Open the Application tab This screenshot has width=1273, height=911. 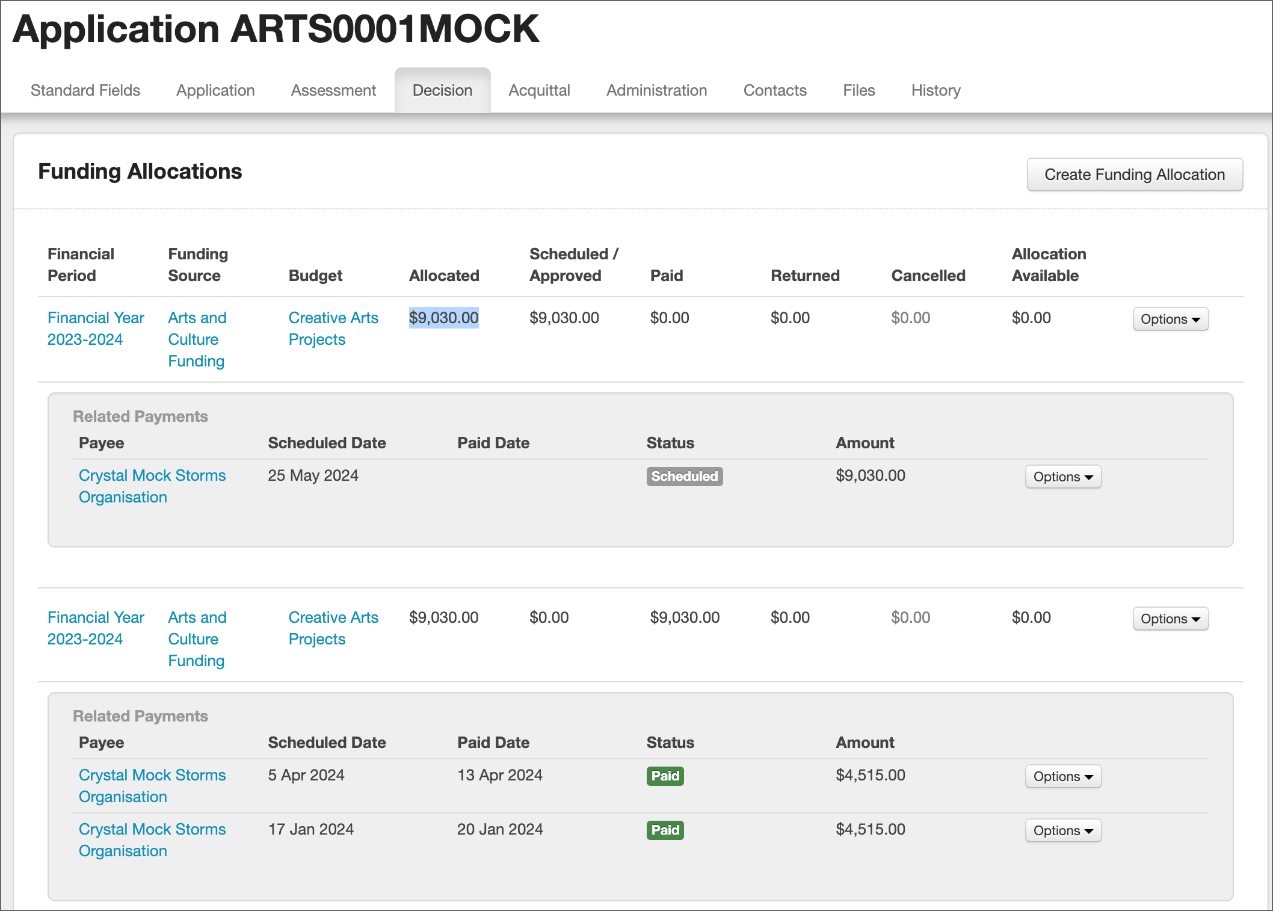click(215, 90)
